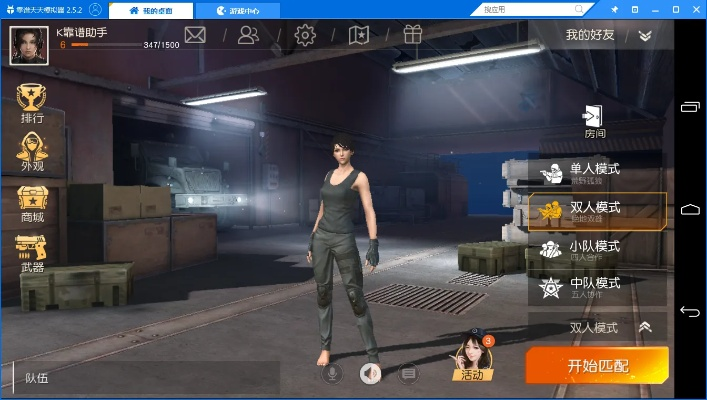Toggle the speaker sound button

point(369,373)
